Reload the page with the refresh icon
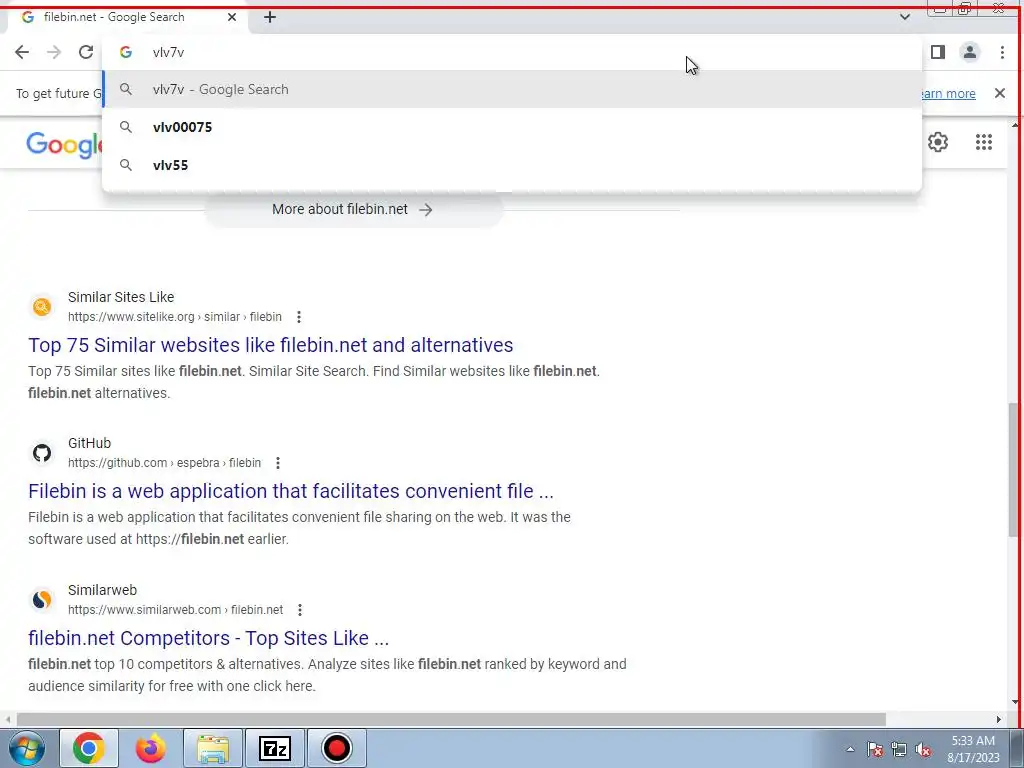The width and height of the screenshot is (1024, 768). coord(86,52)
